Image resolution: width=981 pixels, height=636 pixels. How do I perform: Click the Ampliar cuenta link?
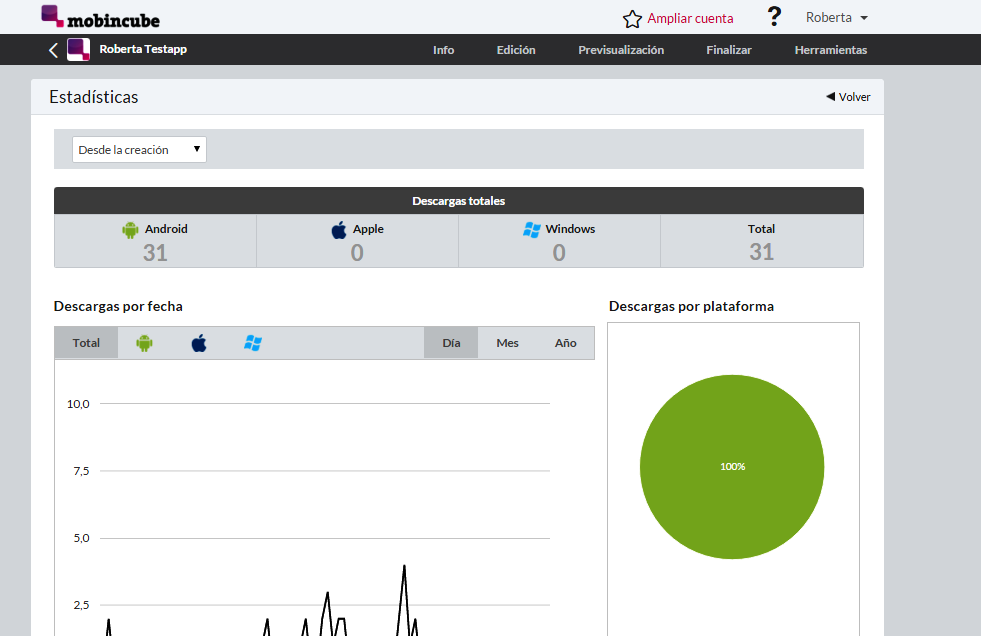tap(690, 18)
